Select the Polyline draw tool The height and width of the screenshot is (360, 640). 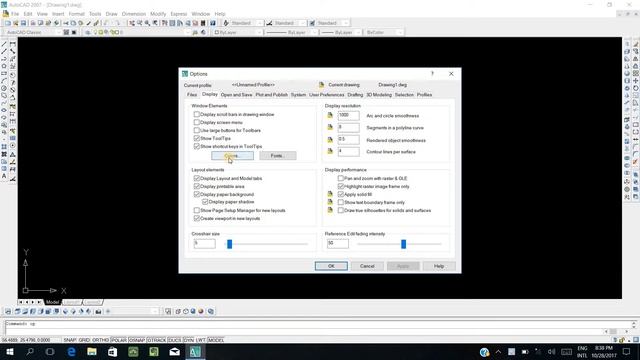point(4,59)
